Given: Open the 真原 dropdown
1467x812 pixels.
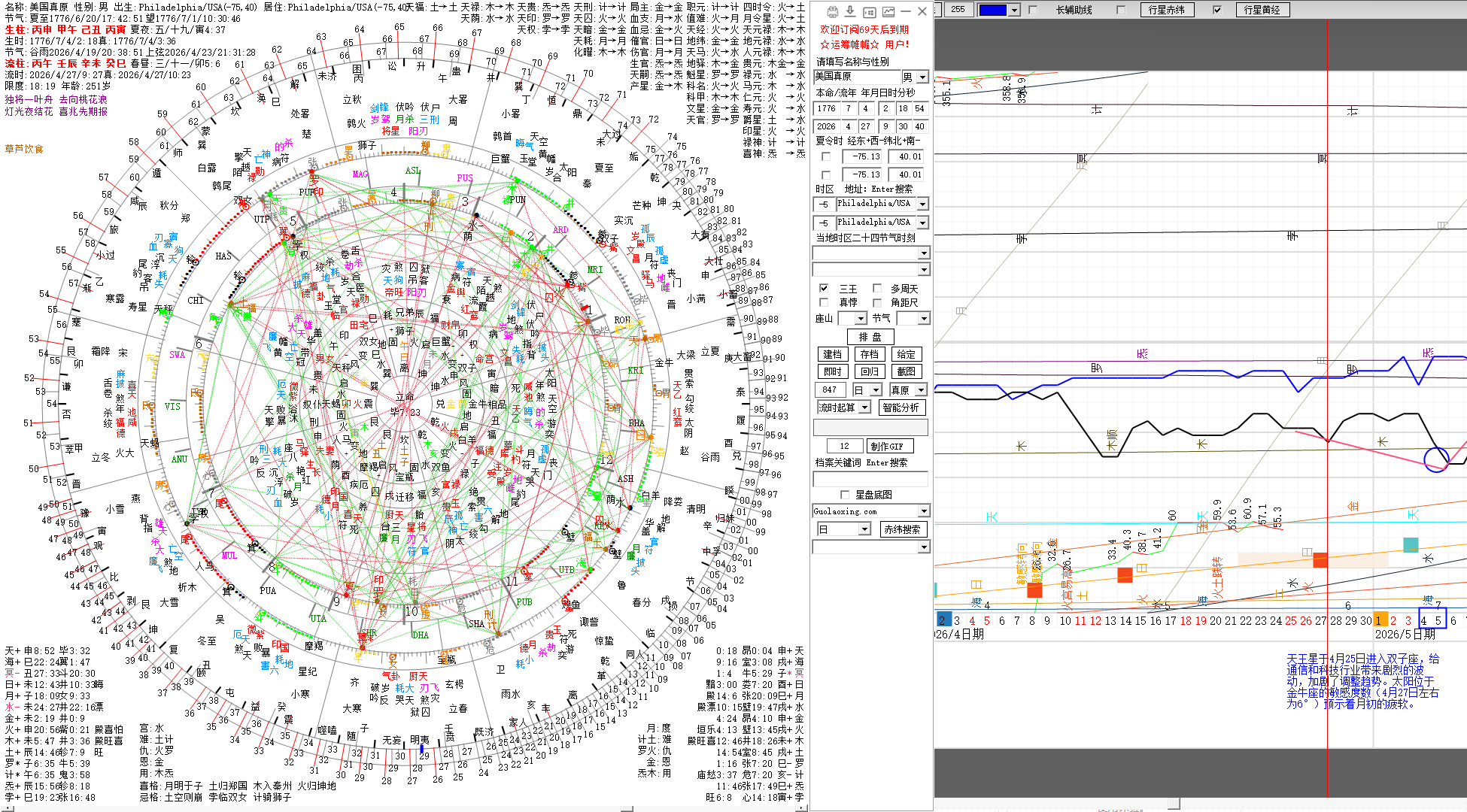Looking at the screenshot, I should pos(921,390).
